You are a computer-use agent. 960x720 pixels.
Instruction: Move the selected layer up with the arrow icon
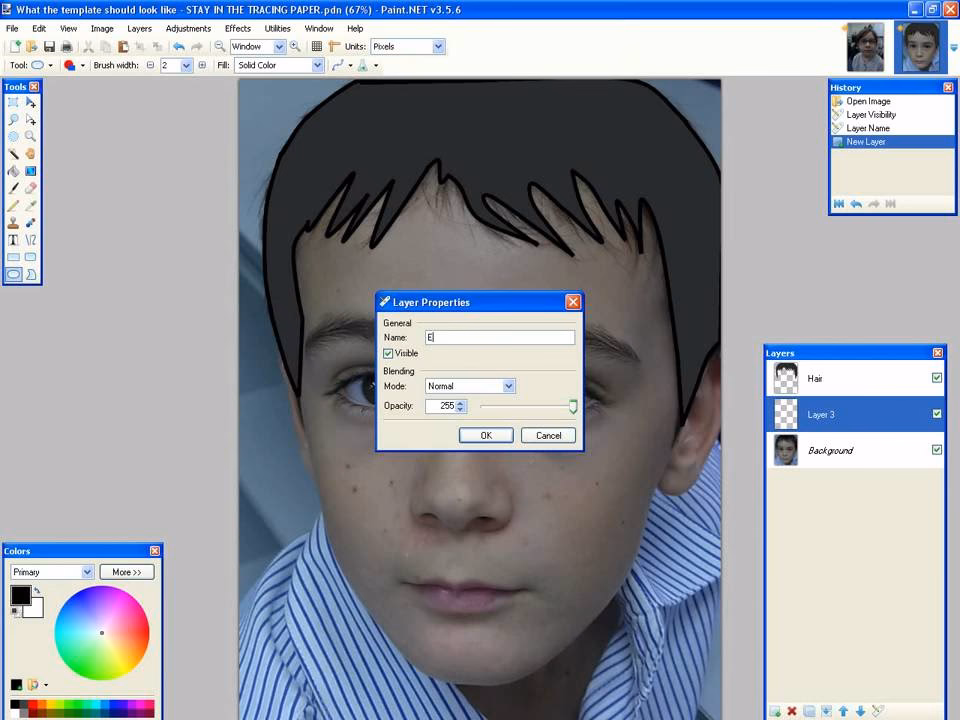point(843,711)
